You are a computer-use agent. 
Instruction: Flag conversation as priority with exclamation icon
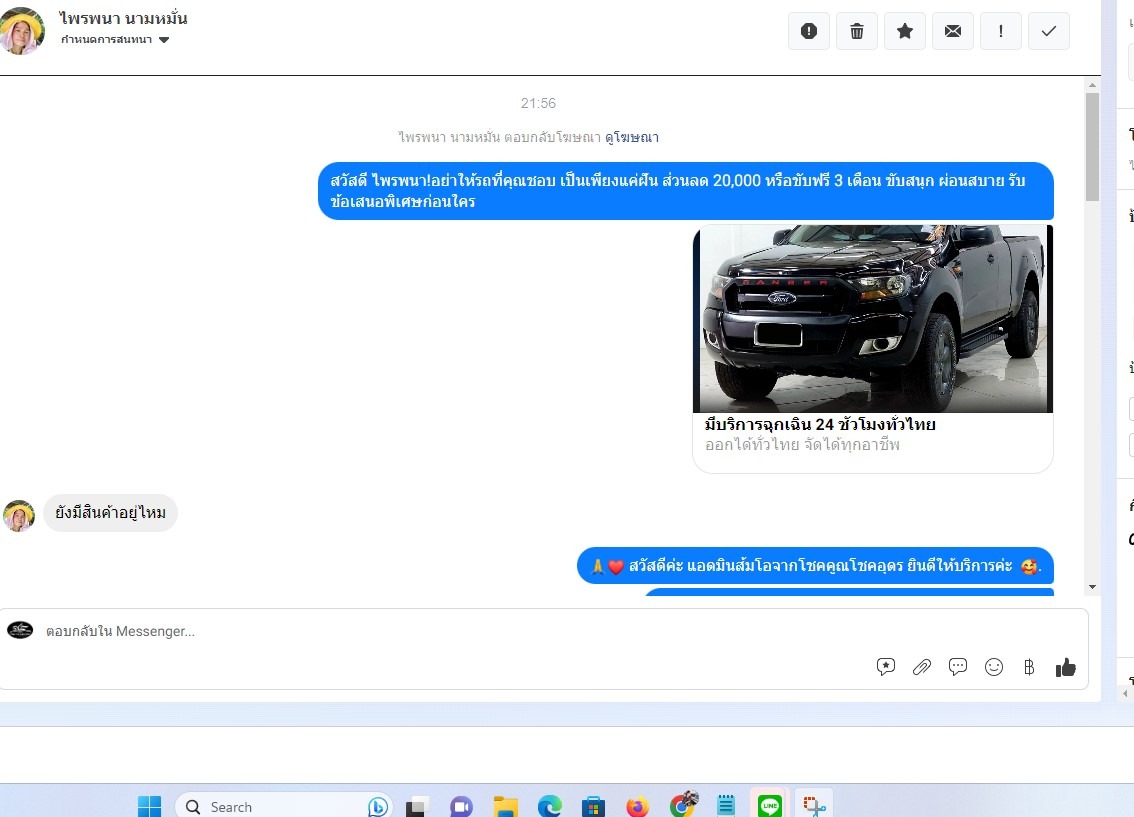tap(1001, 31)
